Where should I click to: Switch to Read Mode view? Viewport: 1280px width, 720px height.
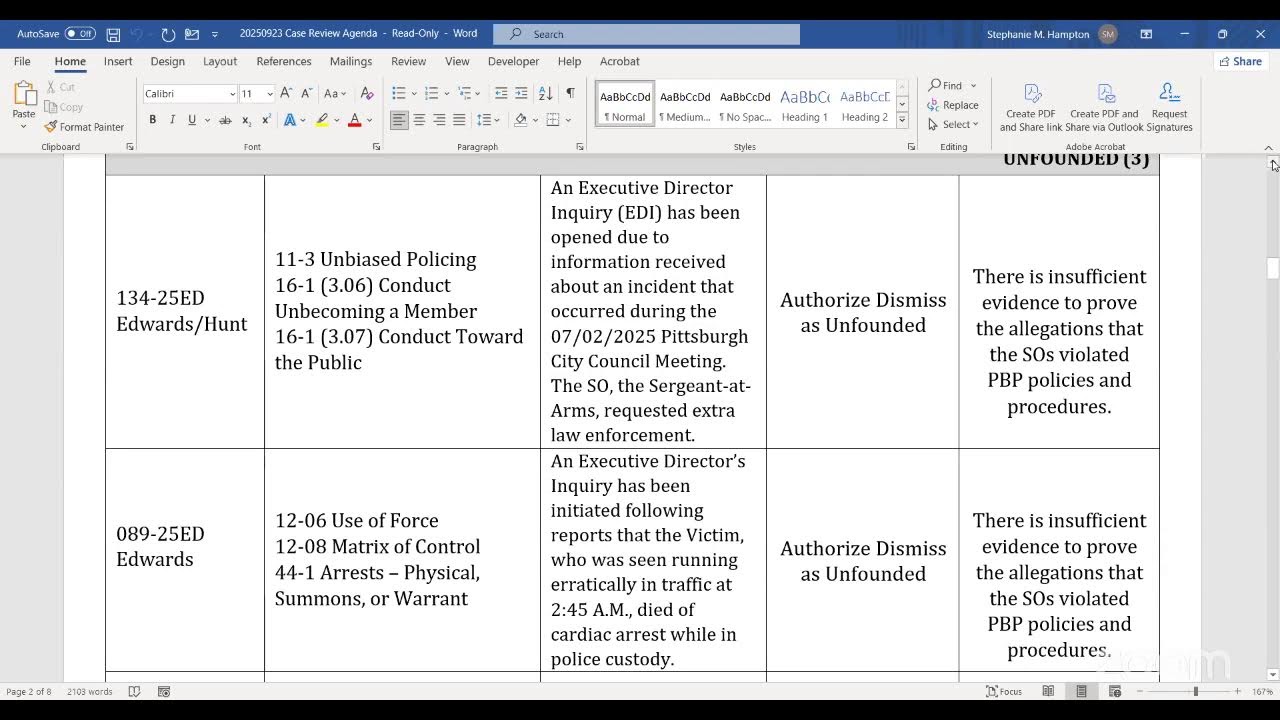coord(1048,691)
